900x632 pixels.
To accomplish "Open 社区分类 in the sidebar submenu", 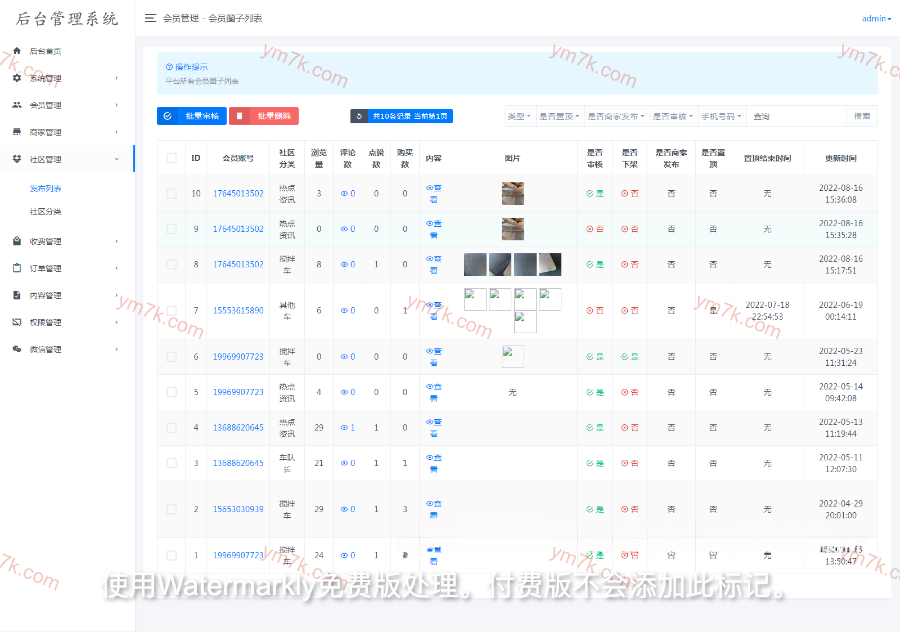I will (46, 212).
